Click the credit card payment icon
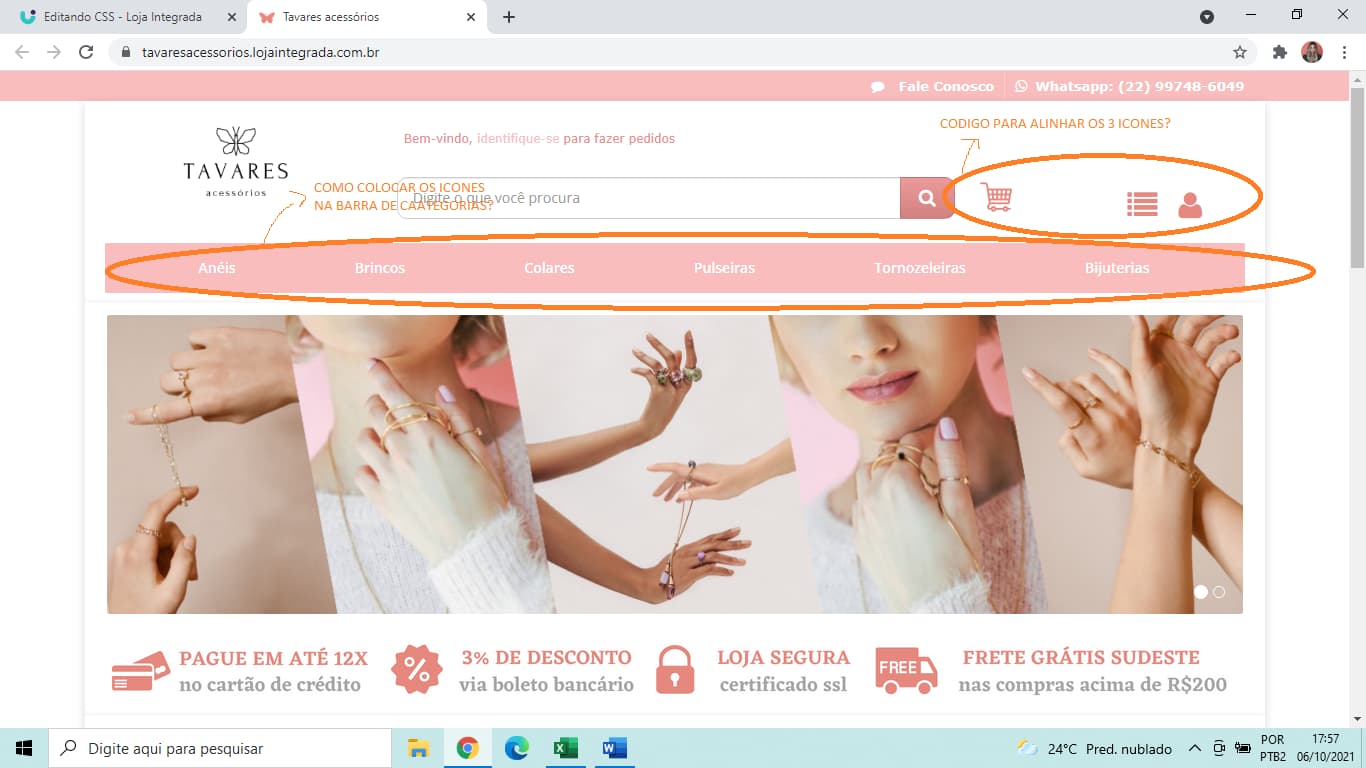1366x768 pixels. pyautogui.click(x=140, y=672)
